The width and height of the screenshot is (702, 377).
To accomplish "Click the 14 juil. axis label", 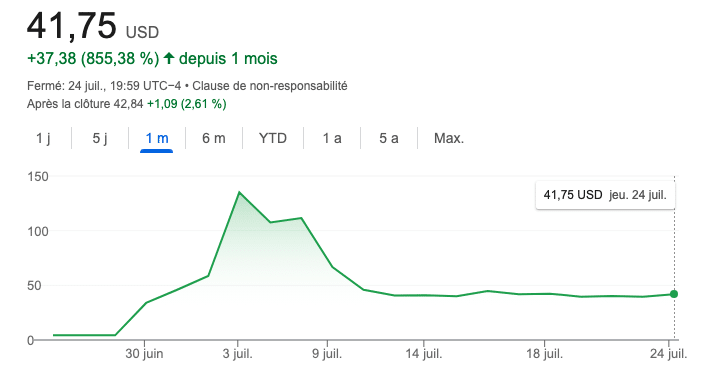I will coord(424,354).
